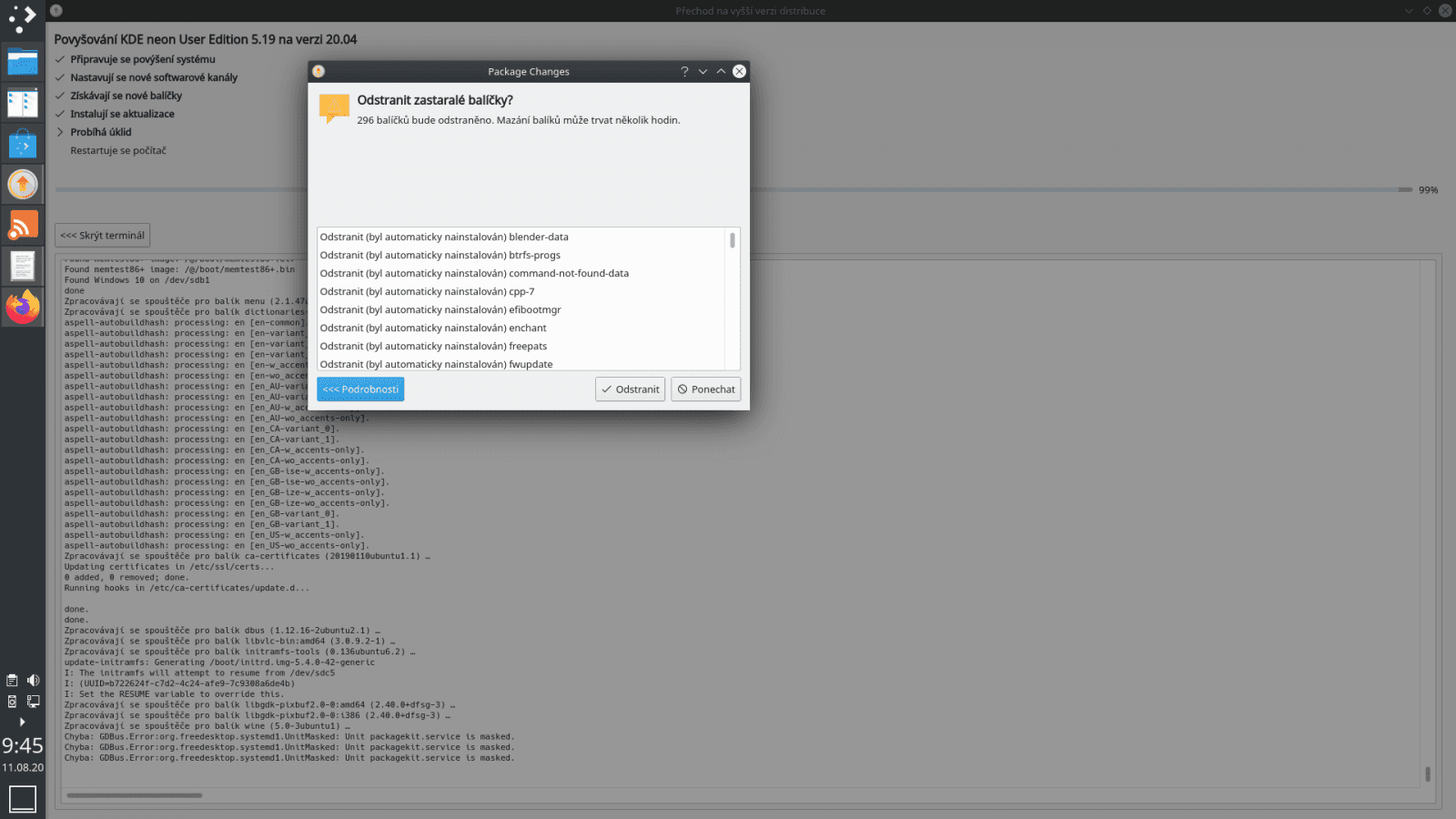Open the Akregator RSS reader dock icon
This screenshot has width=1456, height=819.
(23, 224)
